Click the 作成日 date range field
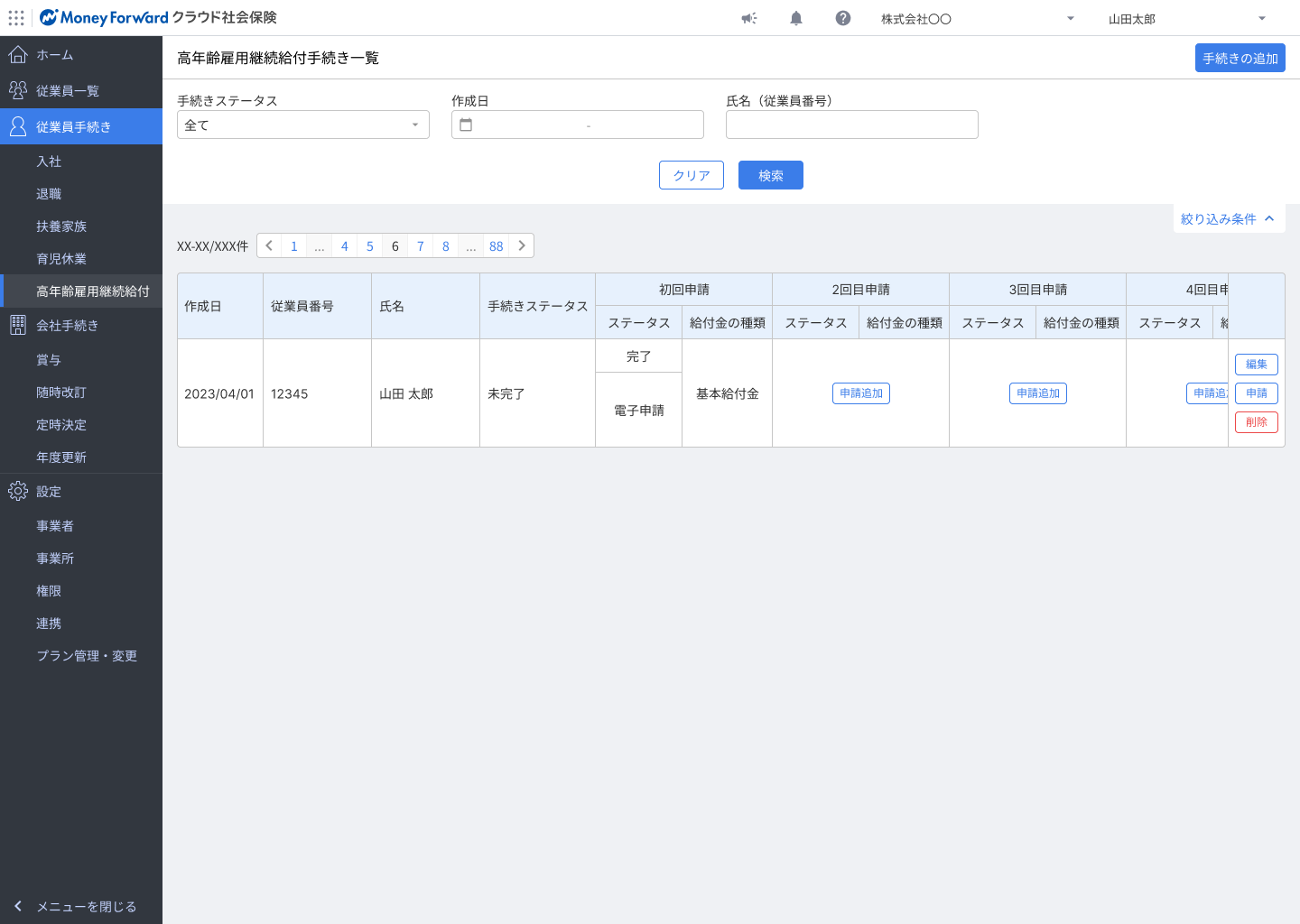 point(578,125)
